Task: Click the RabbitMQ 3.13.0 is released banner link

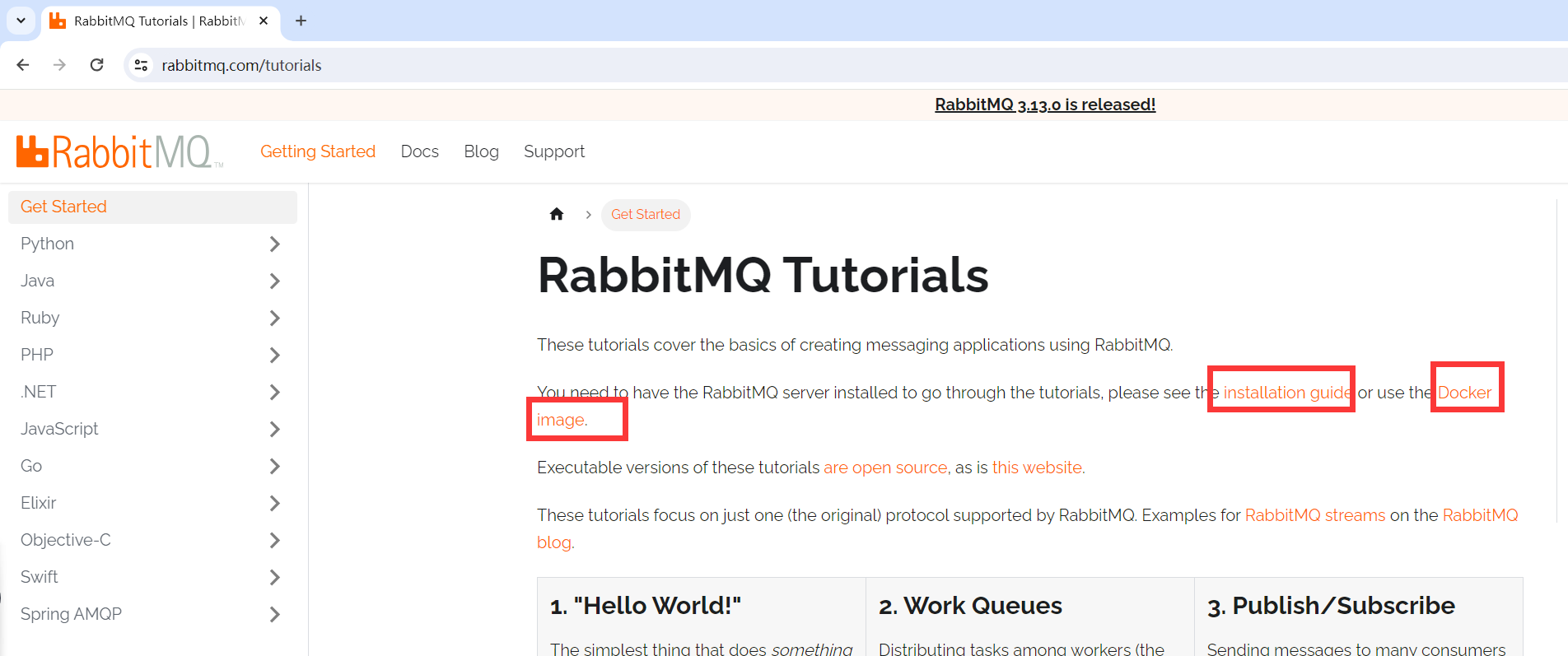Action: coord(1045,105)
